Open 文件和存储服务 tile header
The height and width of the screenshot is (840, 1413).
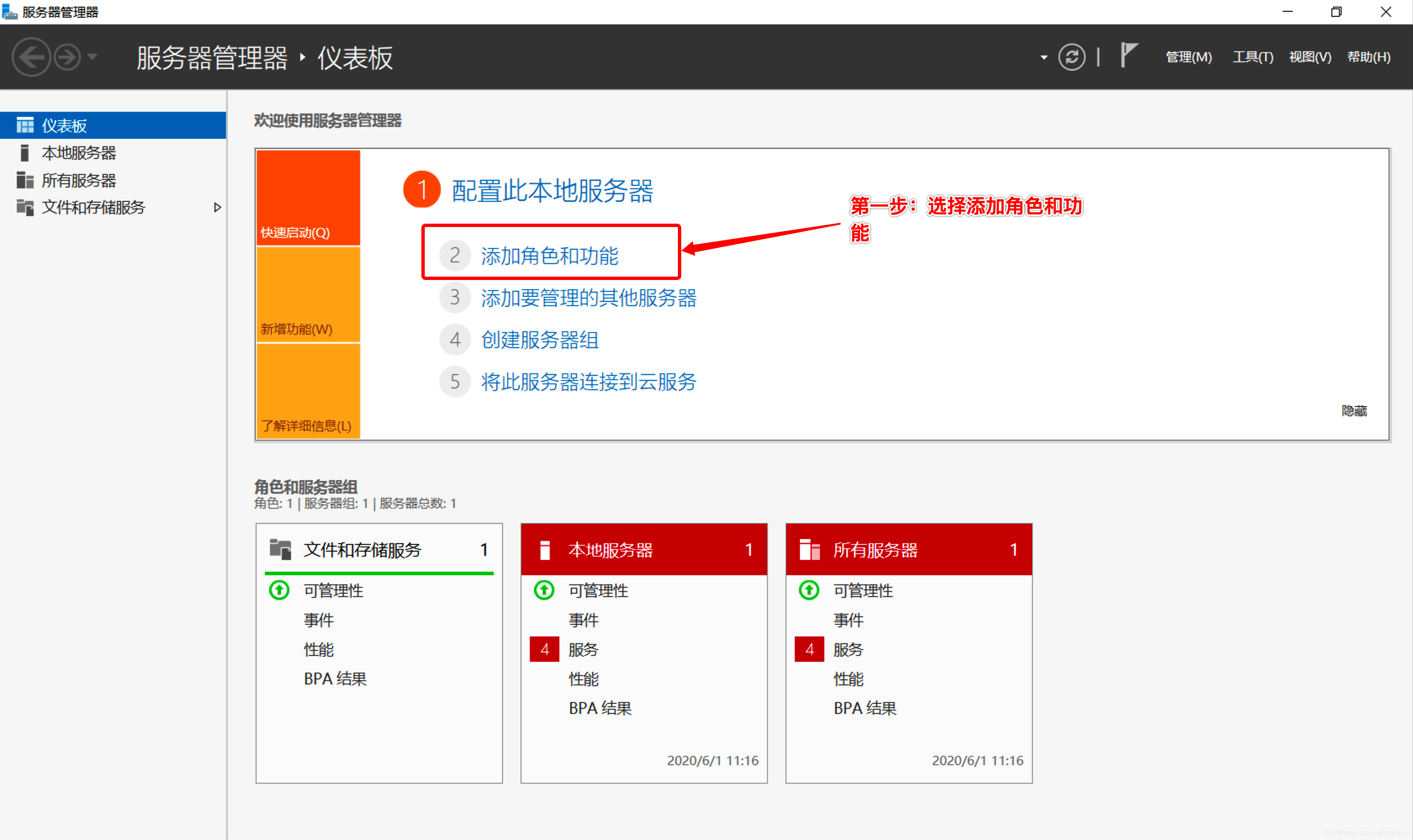(x=379, y=549)
